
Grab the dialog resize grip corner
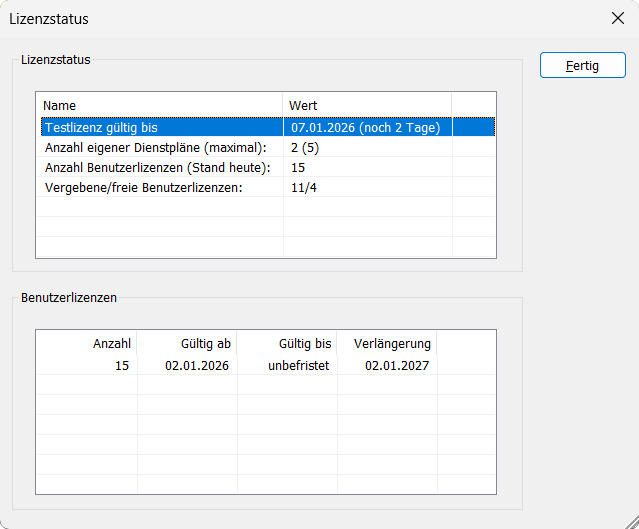[x=632, y=522]
